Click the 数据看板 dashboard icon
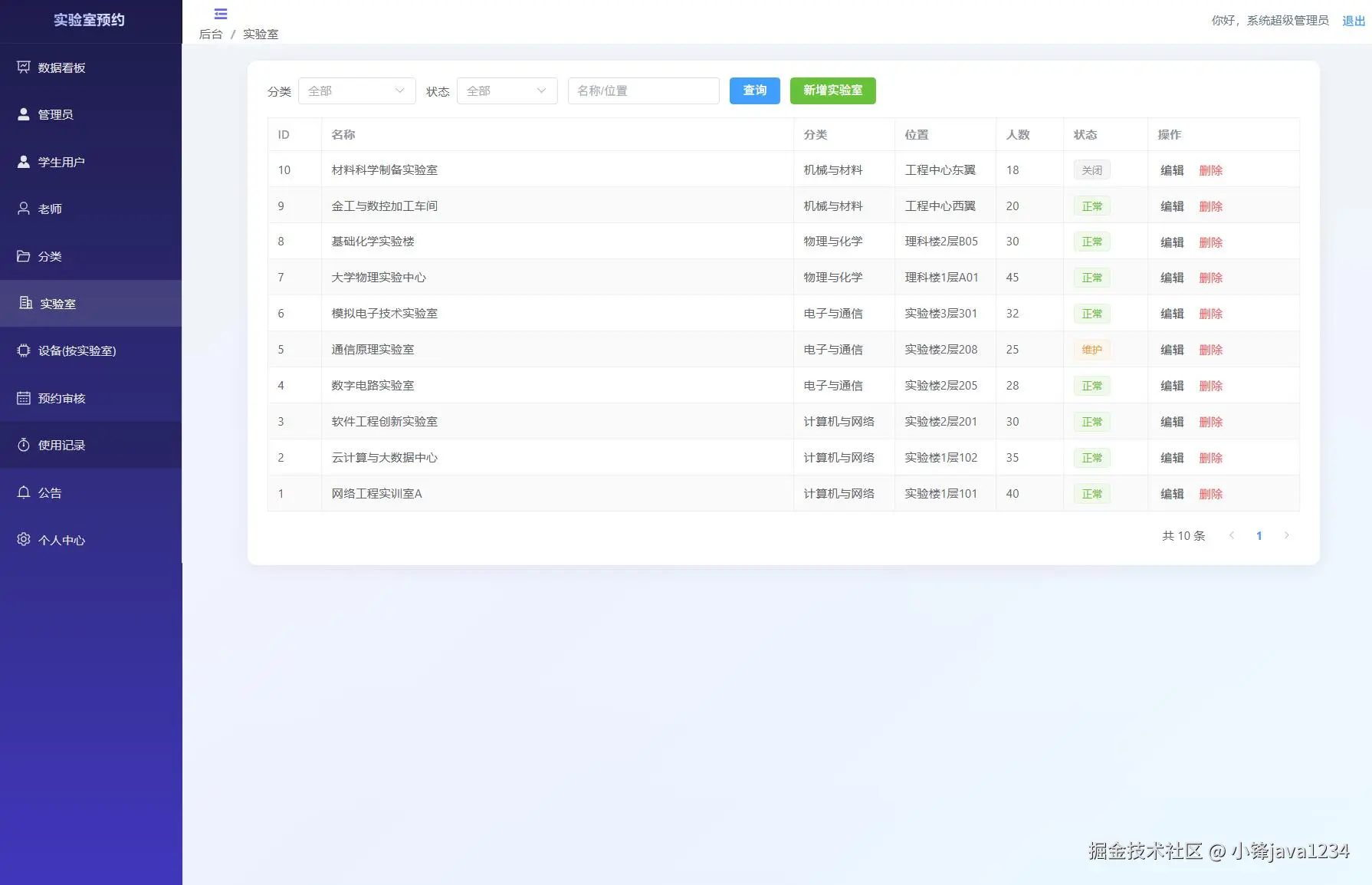 coord(24,67)
